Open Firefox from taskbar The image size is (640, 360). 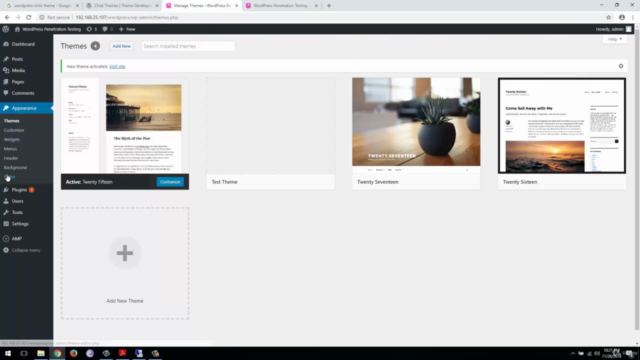tap(73, 353)
